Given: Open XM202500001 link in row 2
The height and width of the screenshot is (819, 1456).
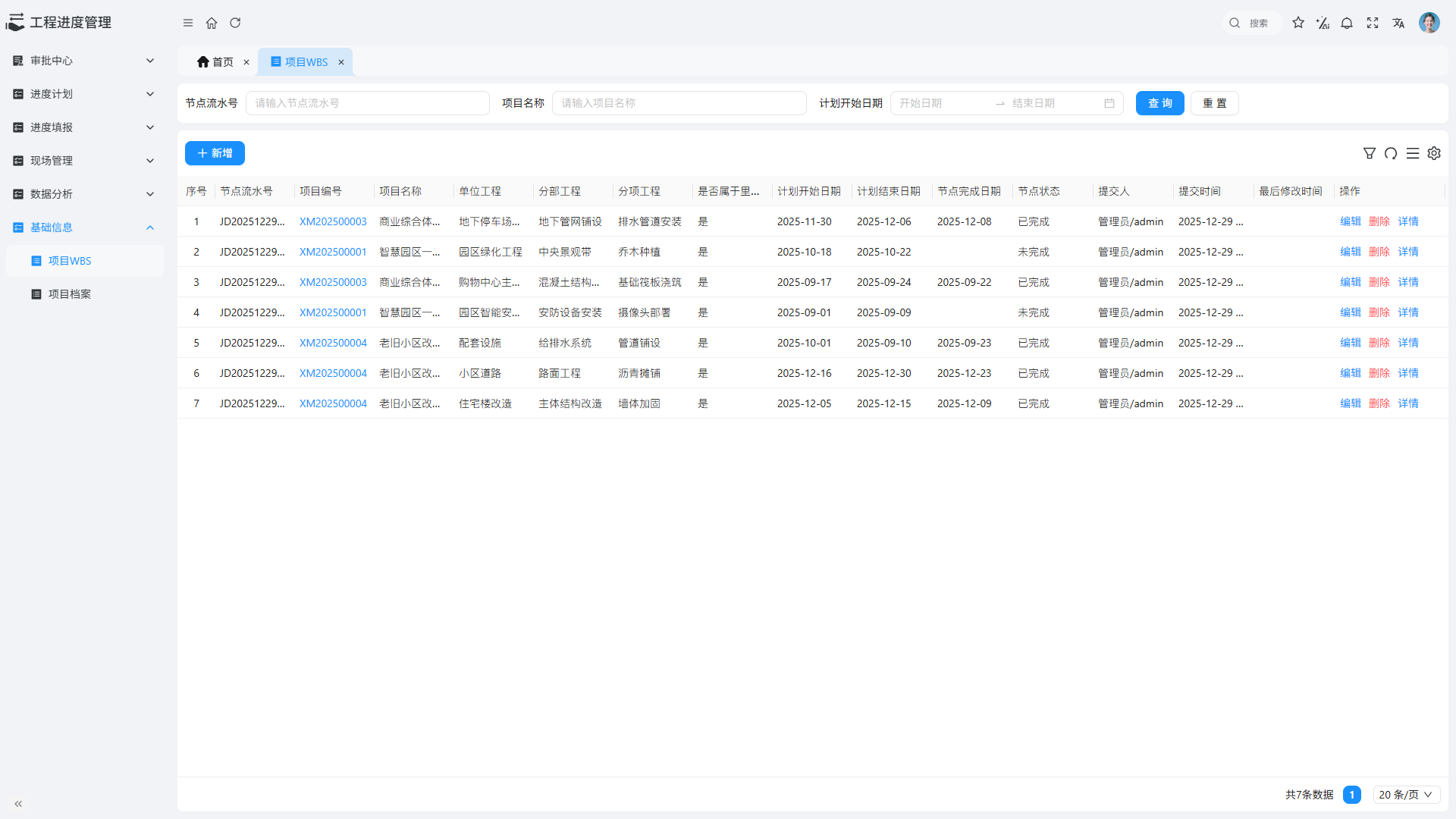Looking at the screenshot, I should click(x=333, y=252).
